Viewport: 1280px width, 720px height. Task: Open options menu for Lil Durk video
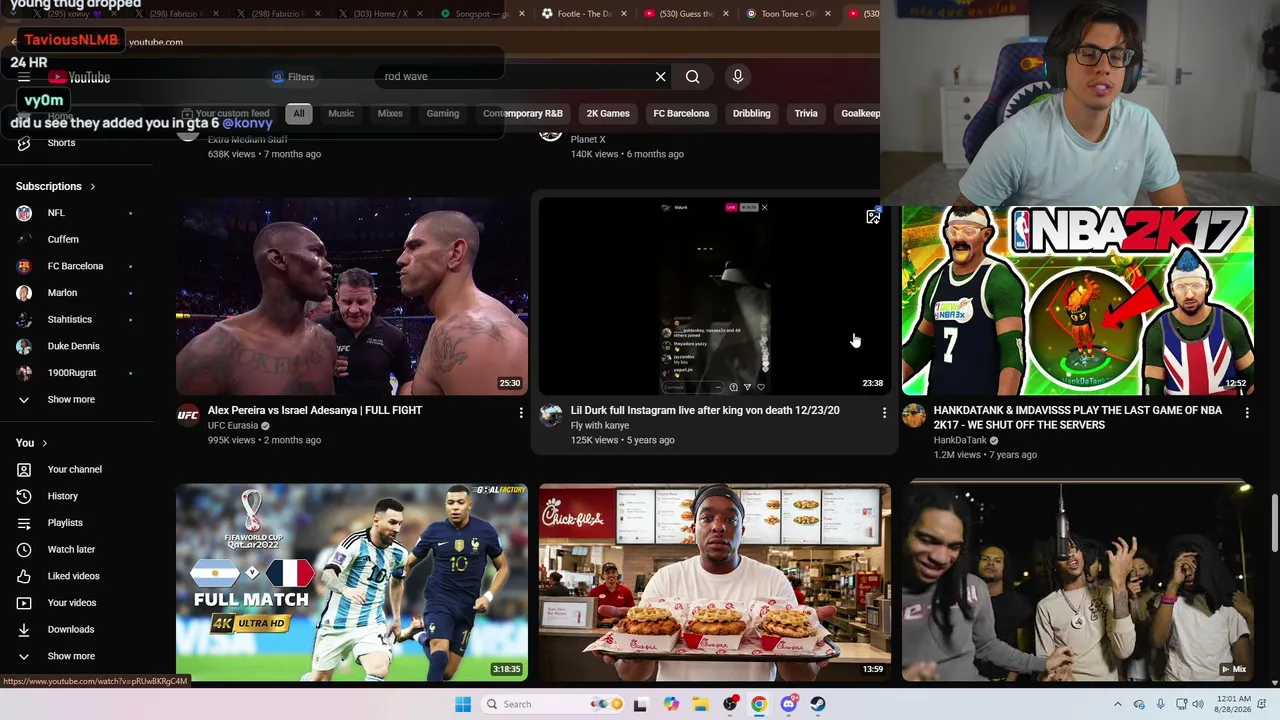884,412
